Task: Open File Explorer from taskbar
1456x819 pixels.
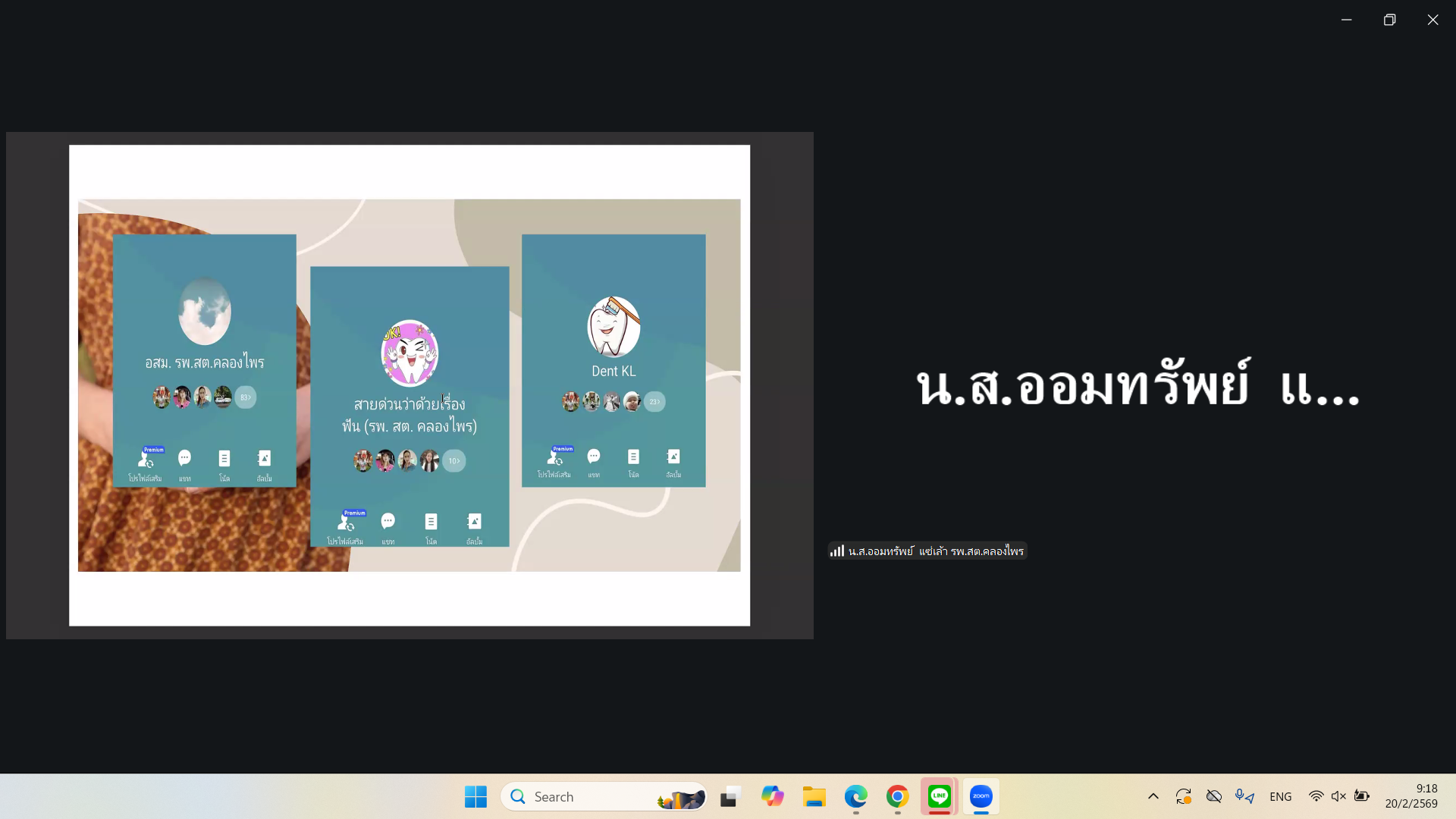Action: pyautogui.click(x=814, y=796)
